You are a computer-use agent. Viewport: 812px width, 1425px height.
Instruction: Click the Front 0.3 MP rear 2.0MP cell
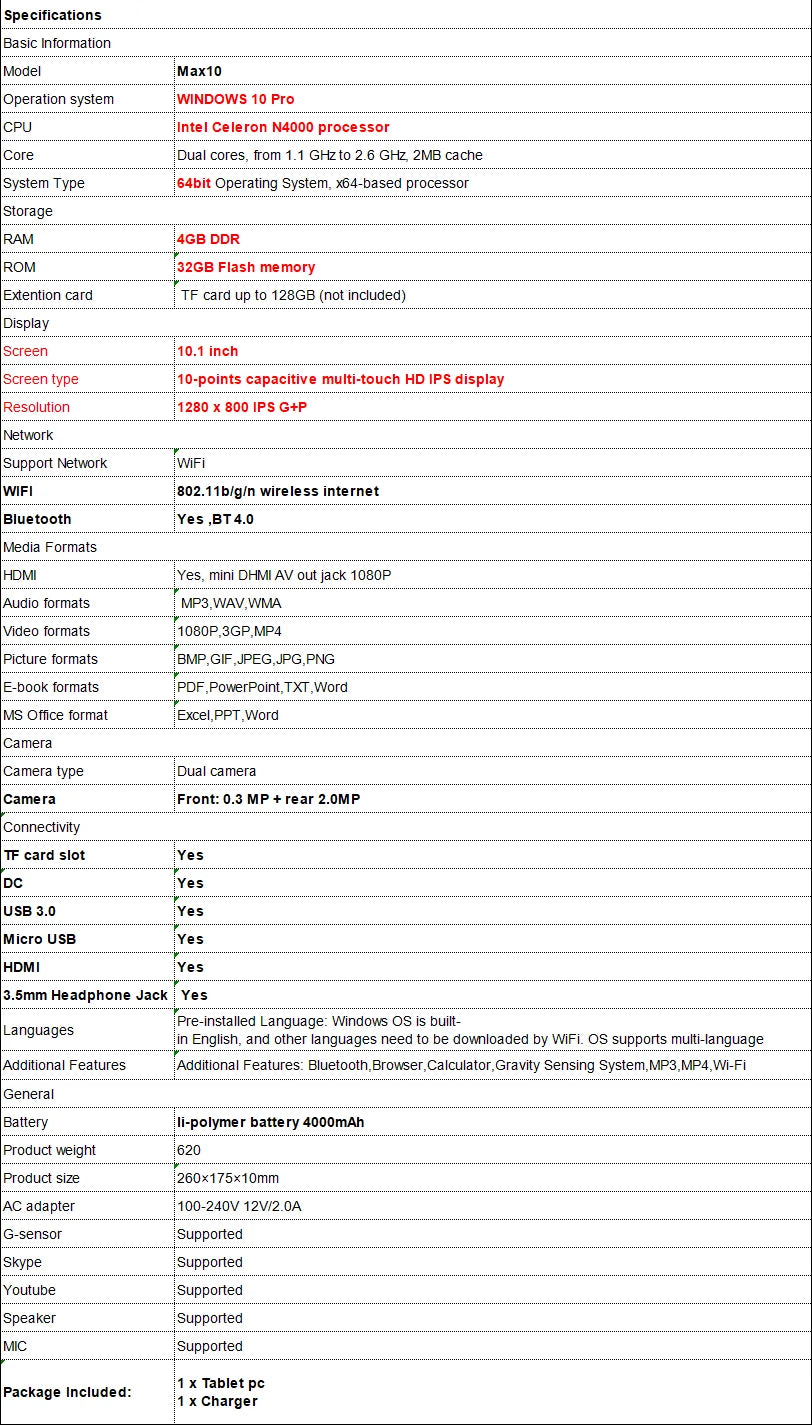[x=493, y=799]
